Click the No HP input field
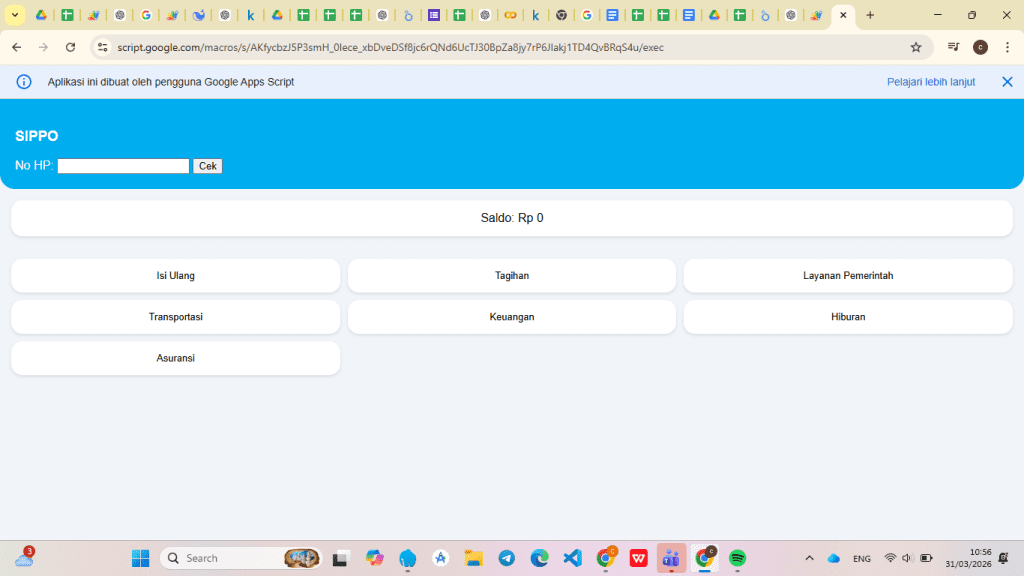 pos(123,166)
